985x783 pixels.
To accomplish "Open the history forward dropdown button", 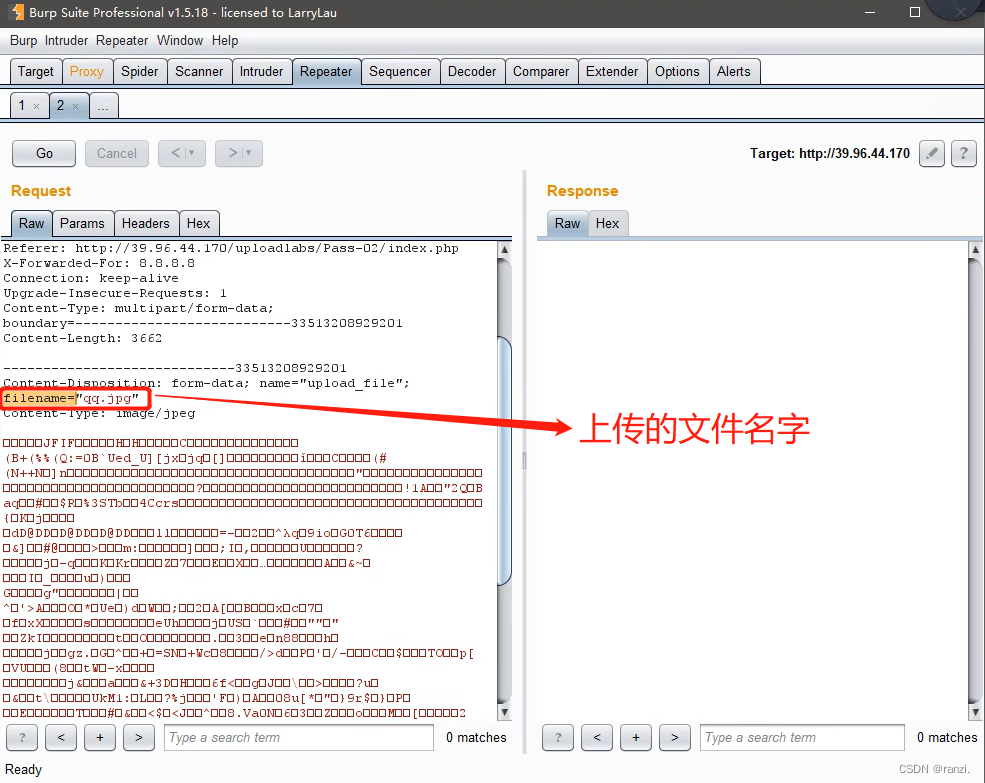I will pyautogui.click(x=239, y=153).
